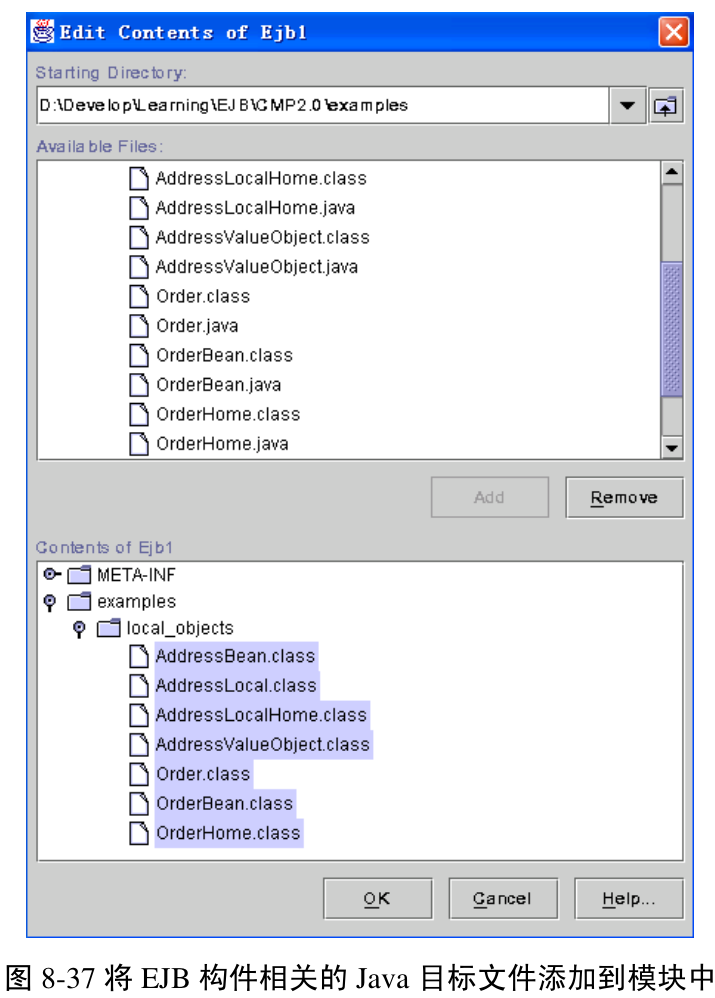Image resolution: width=715 pixels, height=998 pixels.
Task: Click file icon of Order.class in Contents of Ejb1
Action: click(x=139, y=774)
